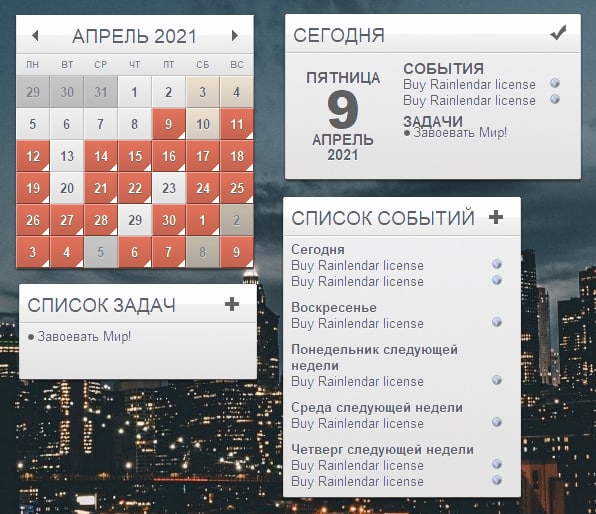Open event under Понедельник следующей недели

pyautogui.click(x=357, y=381)
